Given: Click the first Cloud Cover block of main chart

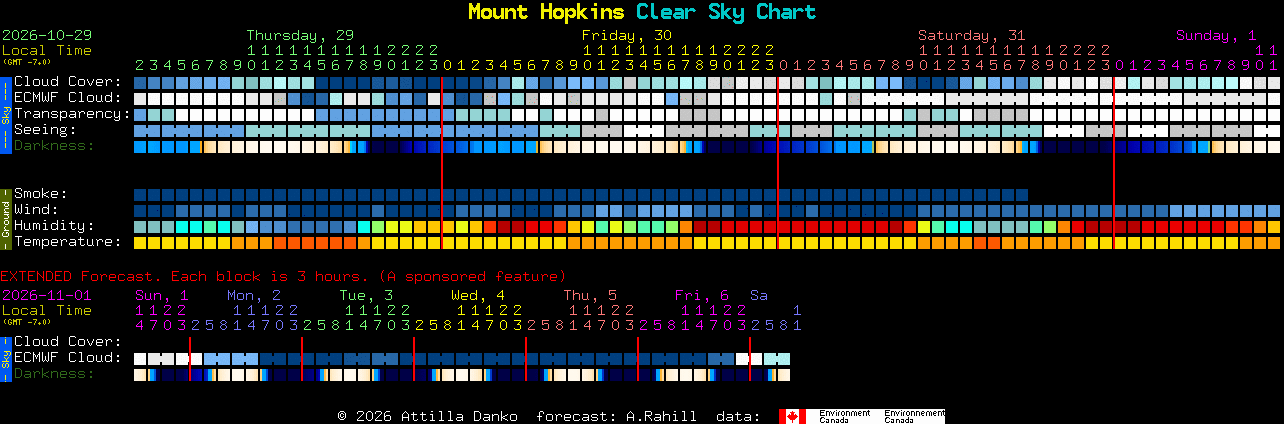Looking at the screenshot, I should pyautogui.click(x=141, y=82).
